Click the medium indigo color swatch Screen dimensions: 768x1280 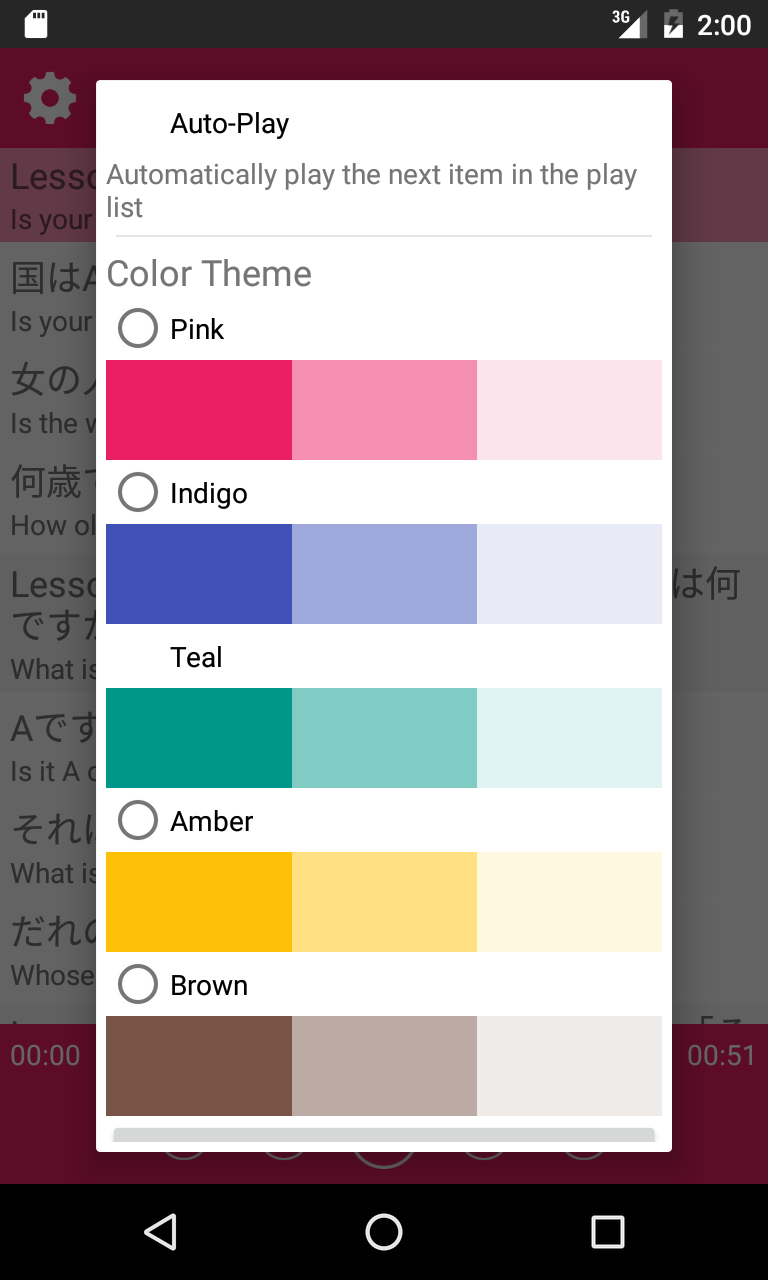(x=384, y=574)
